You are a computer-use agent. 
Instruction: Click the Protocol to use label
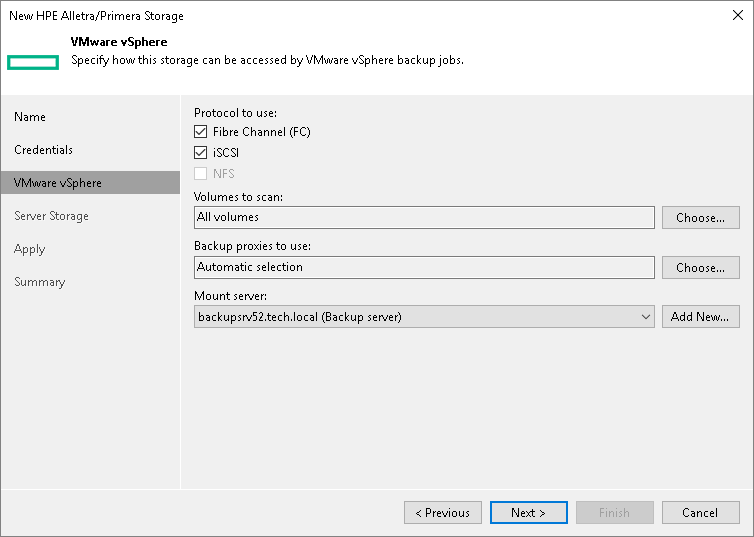coord(236,113)
